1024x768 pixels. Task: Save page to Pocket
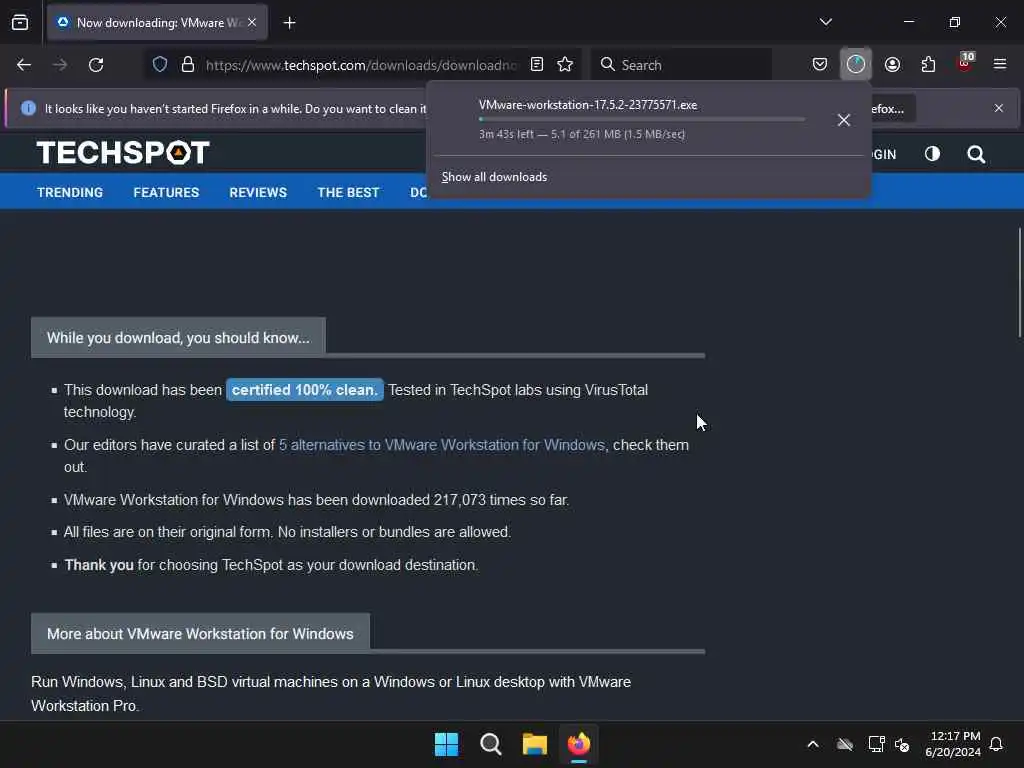pyautogui.click(x=820, y=65)
